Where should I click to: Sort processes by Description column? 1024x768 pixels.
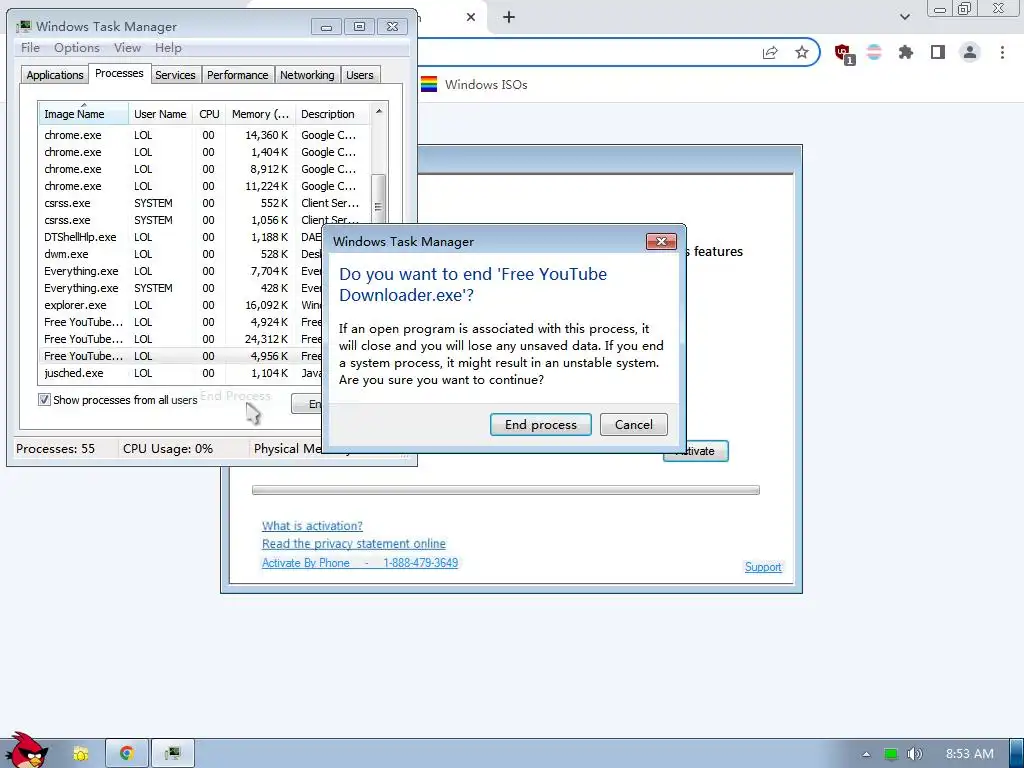pos(332,114)
